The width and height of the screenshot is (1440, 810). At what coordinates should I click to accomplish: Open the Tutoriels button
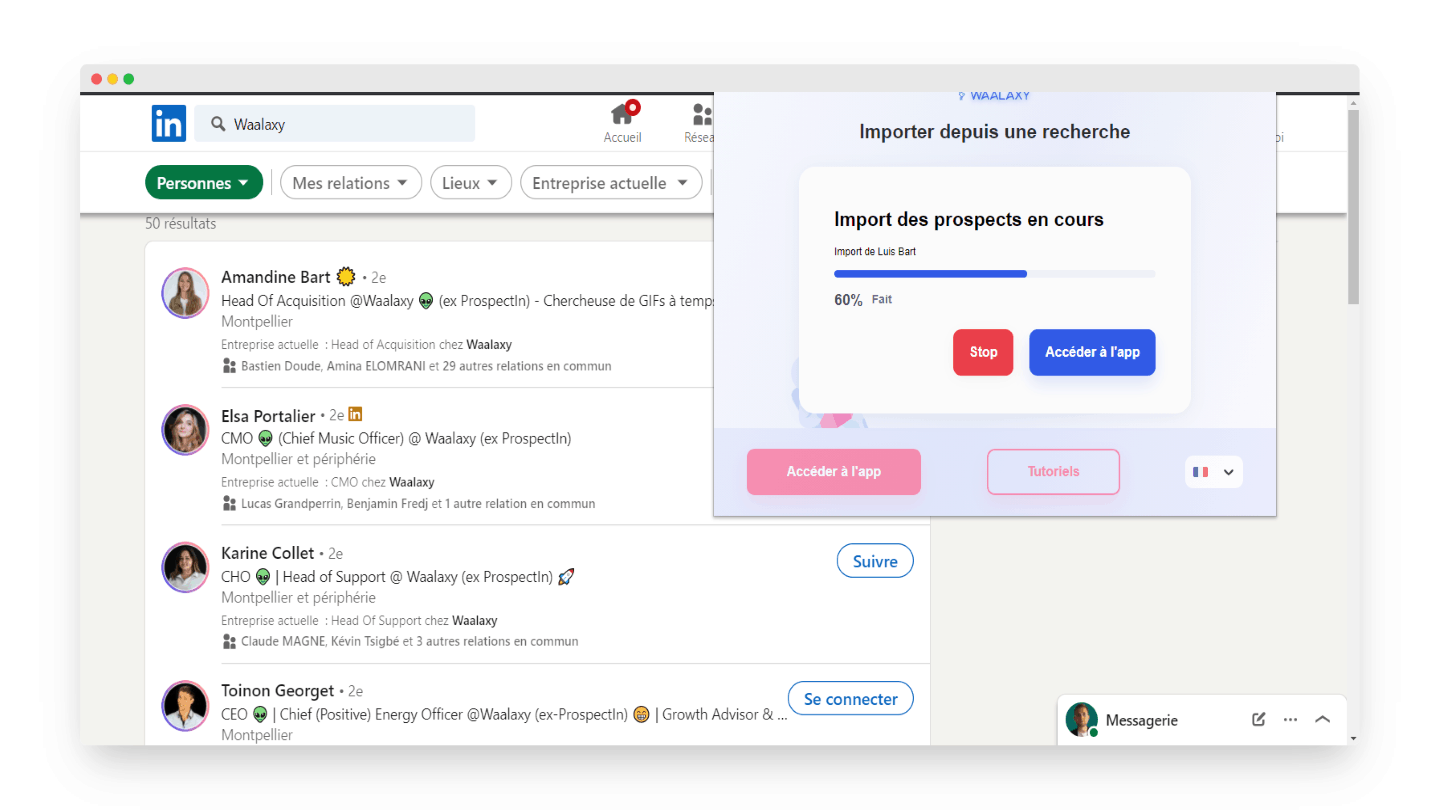click(x=1053, y=472)
